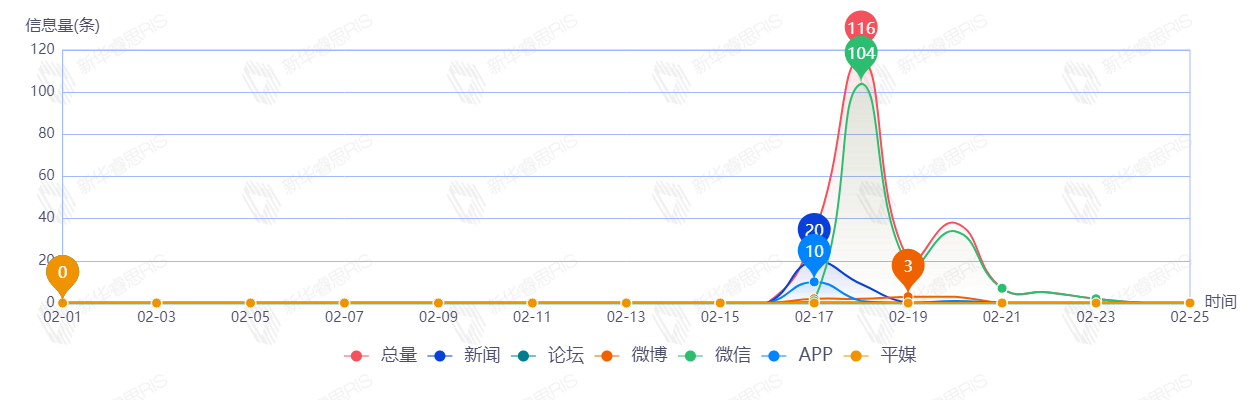This screenshot has height=400, width=1260.
Task: Click the yellow 0 pin marker
Action: click(62, 272)
